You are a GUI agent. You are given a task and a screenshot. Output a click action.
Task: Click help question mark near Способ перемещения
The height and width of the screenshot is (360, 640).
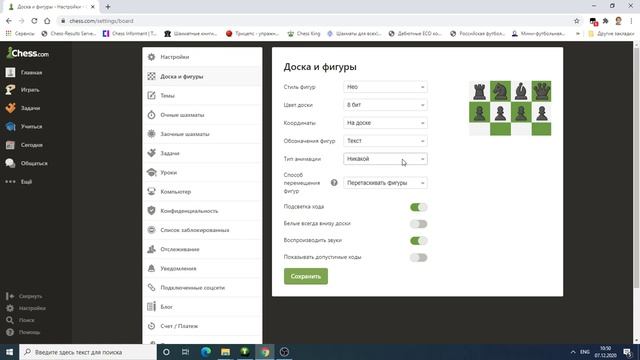pos(334,183)
